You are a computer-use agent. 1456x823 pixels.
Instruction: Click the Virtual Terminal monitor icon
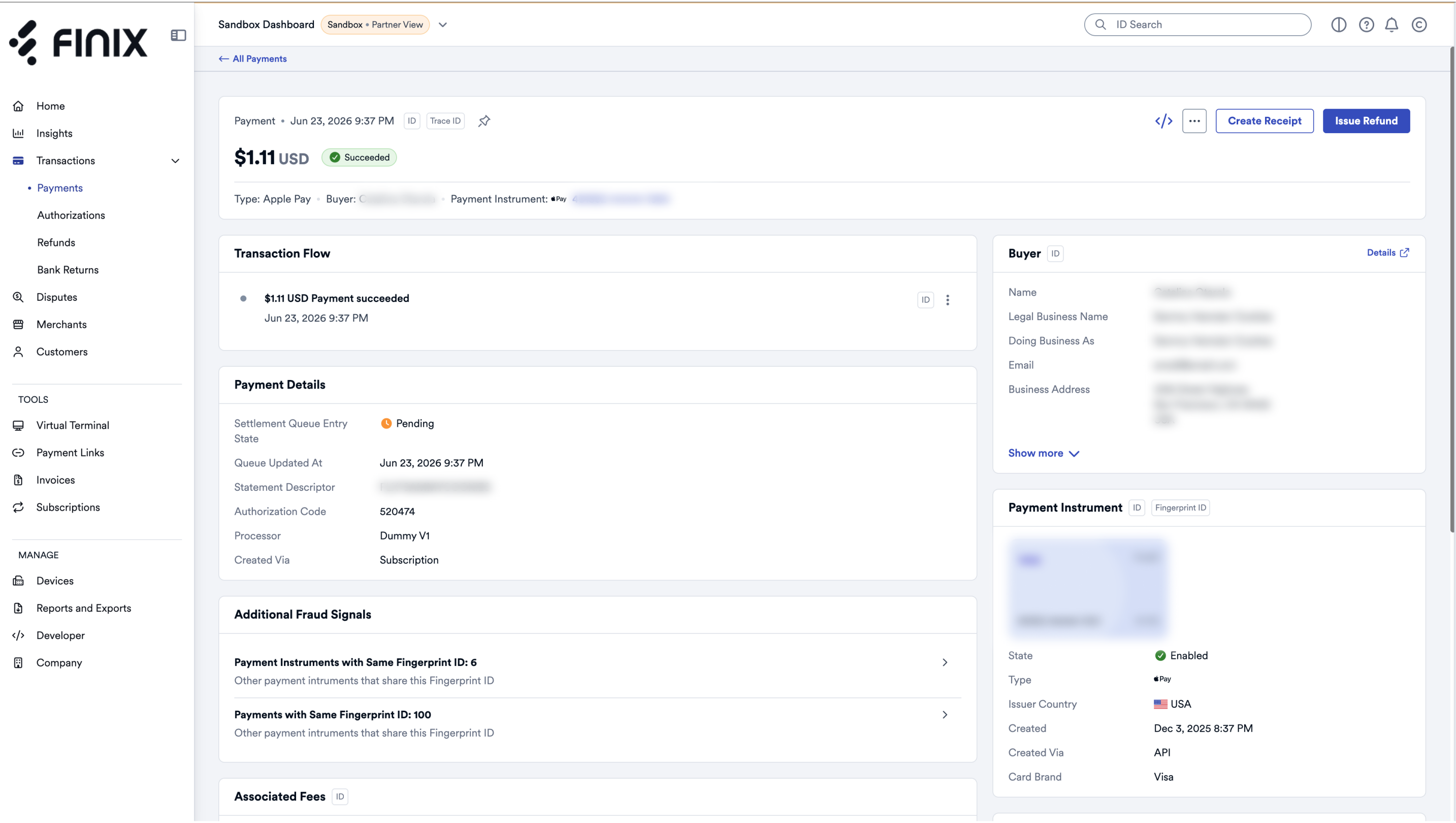(18, 426)
